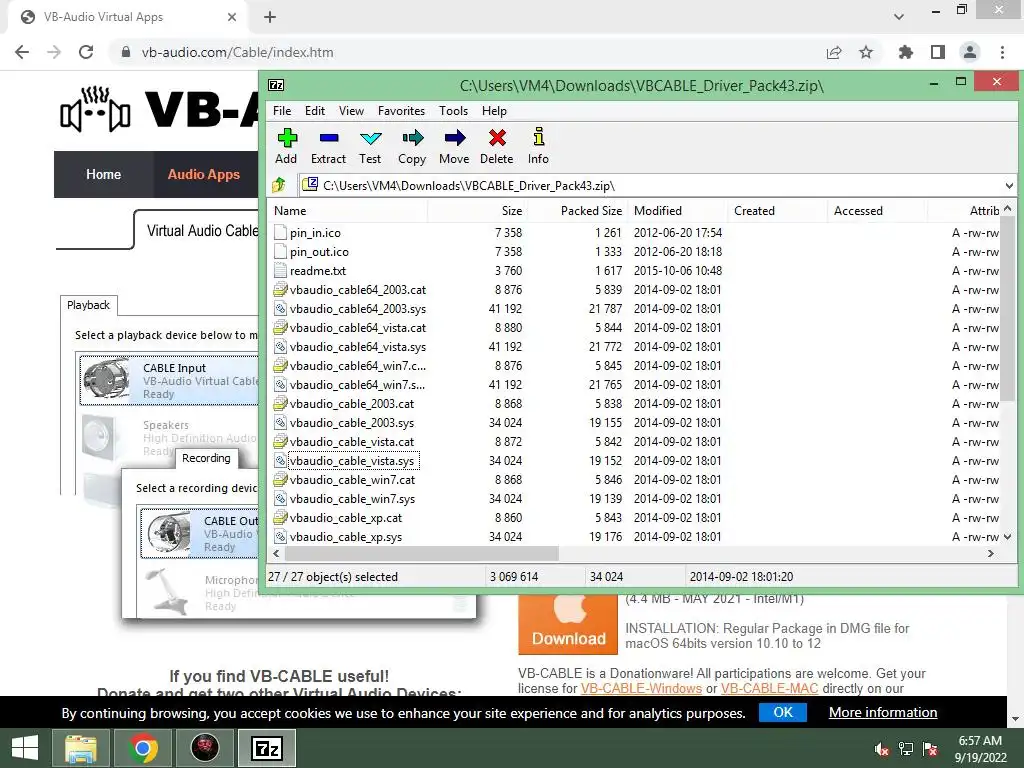Go up one folder level in 7-Zip
This screenshot has width=1024, height=768.
280,185
